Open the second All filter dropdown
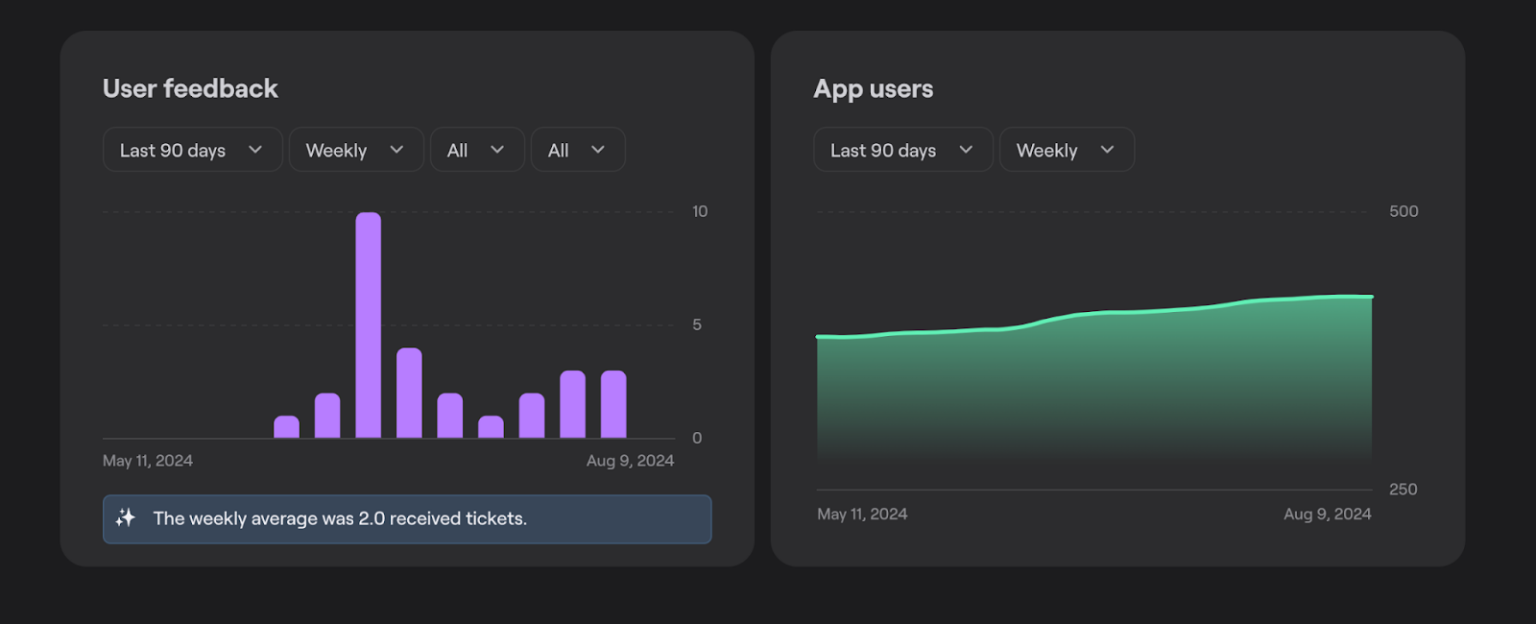The height and width of the screenshot is (624, 1536). pos(577,150)
